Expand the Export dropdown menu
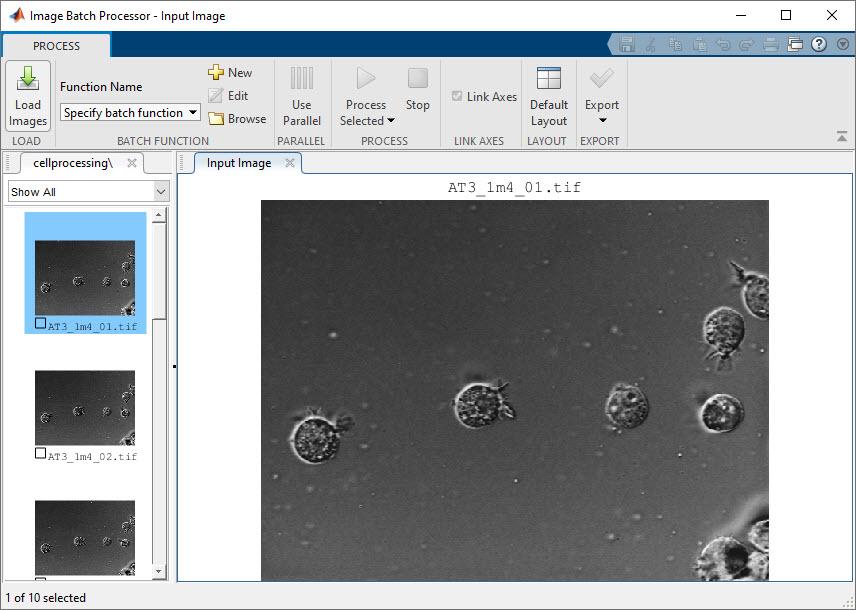Image resolution: width=856 pixels, height=610 pixels. pyautogui.click(x=601, y=120)
